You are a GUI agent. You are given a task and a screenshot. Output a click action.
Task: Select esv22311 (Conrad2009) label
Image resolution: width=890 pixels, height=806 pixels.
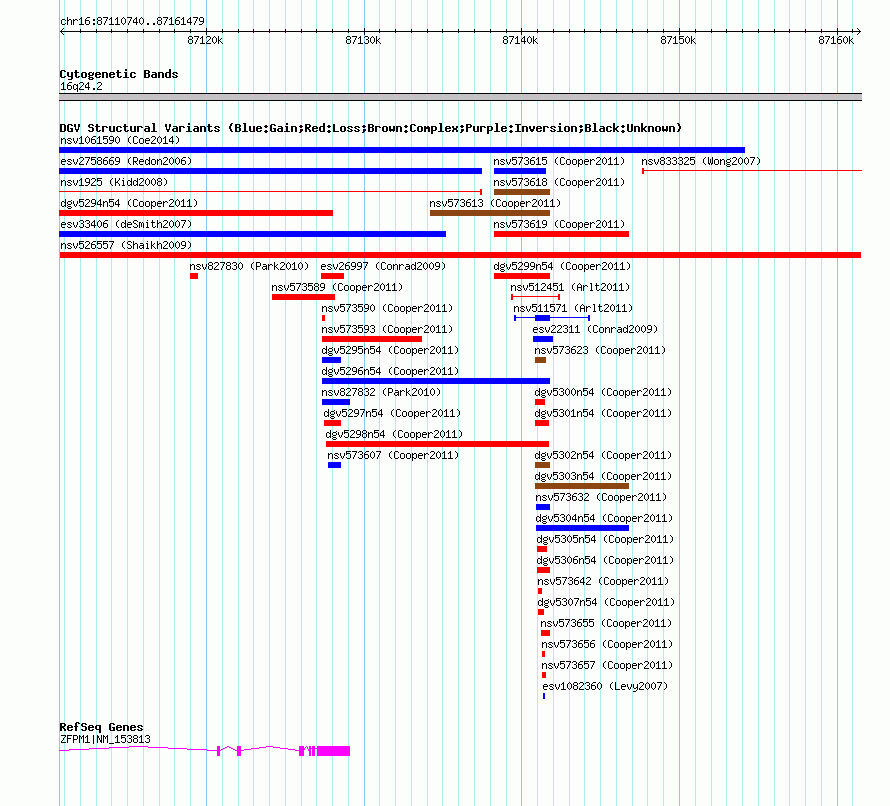[x=595, y=329]
